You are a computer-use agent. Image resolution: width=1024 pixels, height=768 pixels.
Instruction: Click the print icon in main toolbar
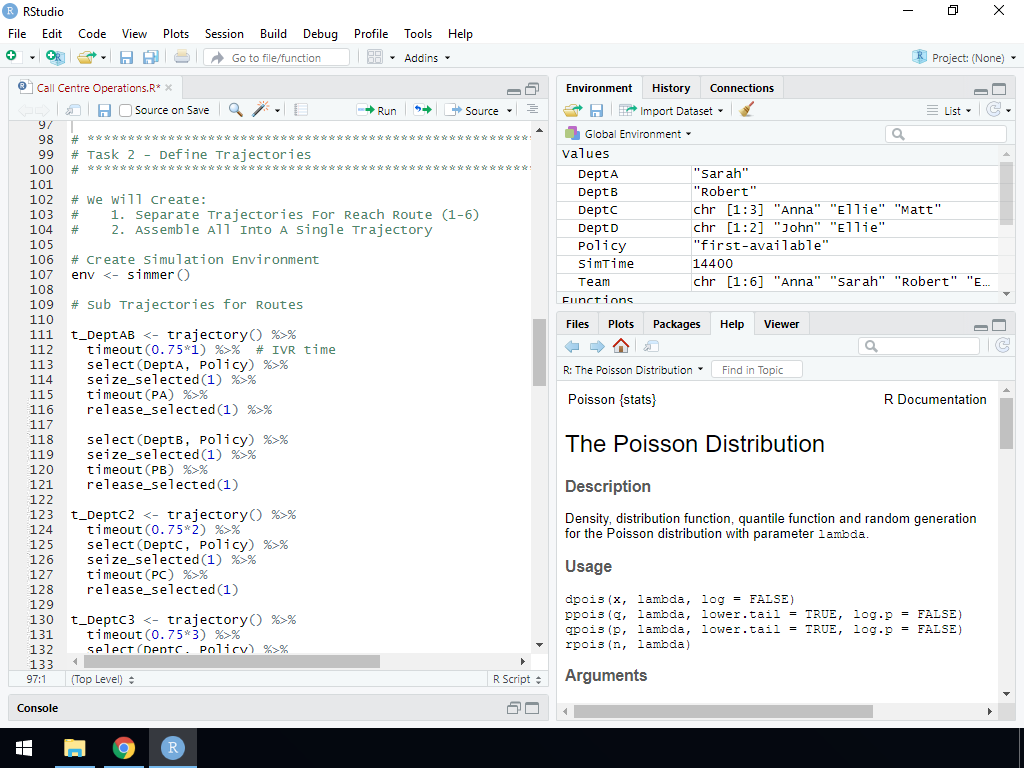[182, 58]
